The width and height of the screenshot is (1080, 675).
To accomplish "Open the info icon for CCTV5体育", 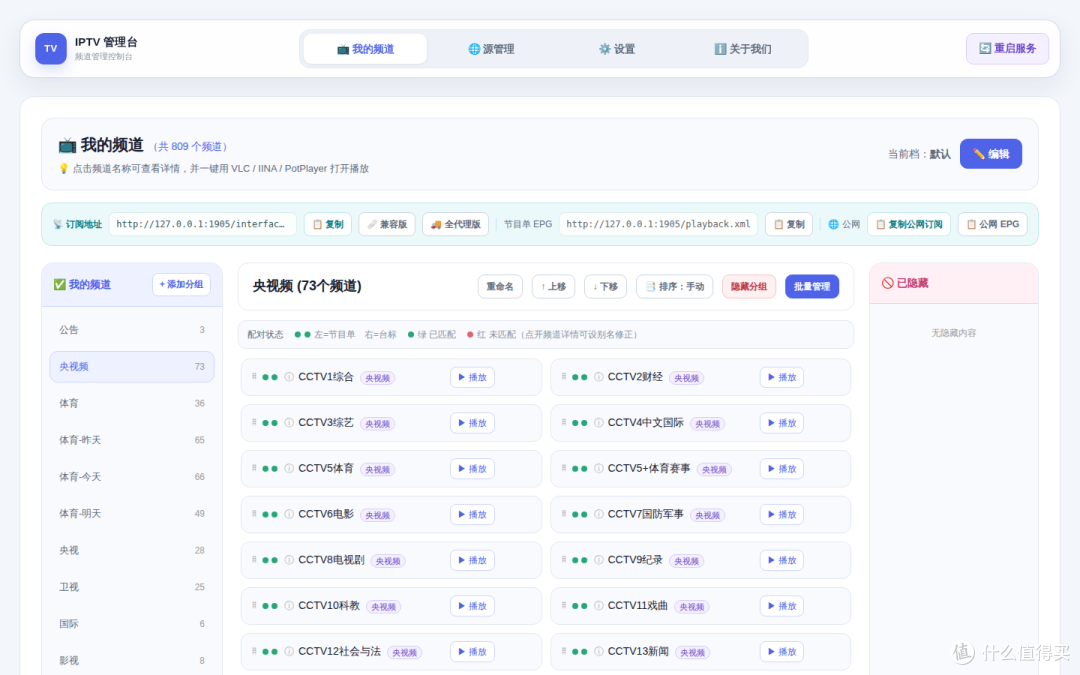I will (x=289, y=468).
